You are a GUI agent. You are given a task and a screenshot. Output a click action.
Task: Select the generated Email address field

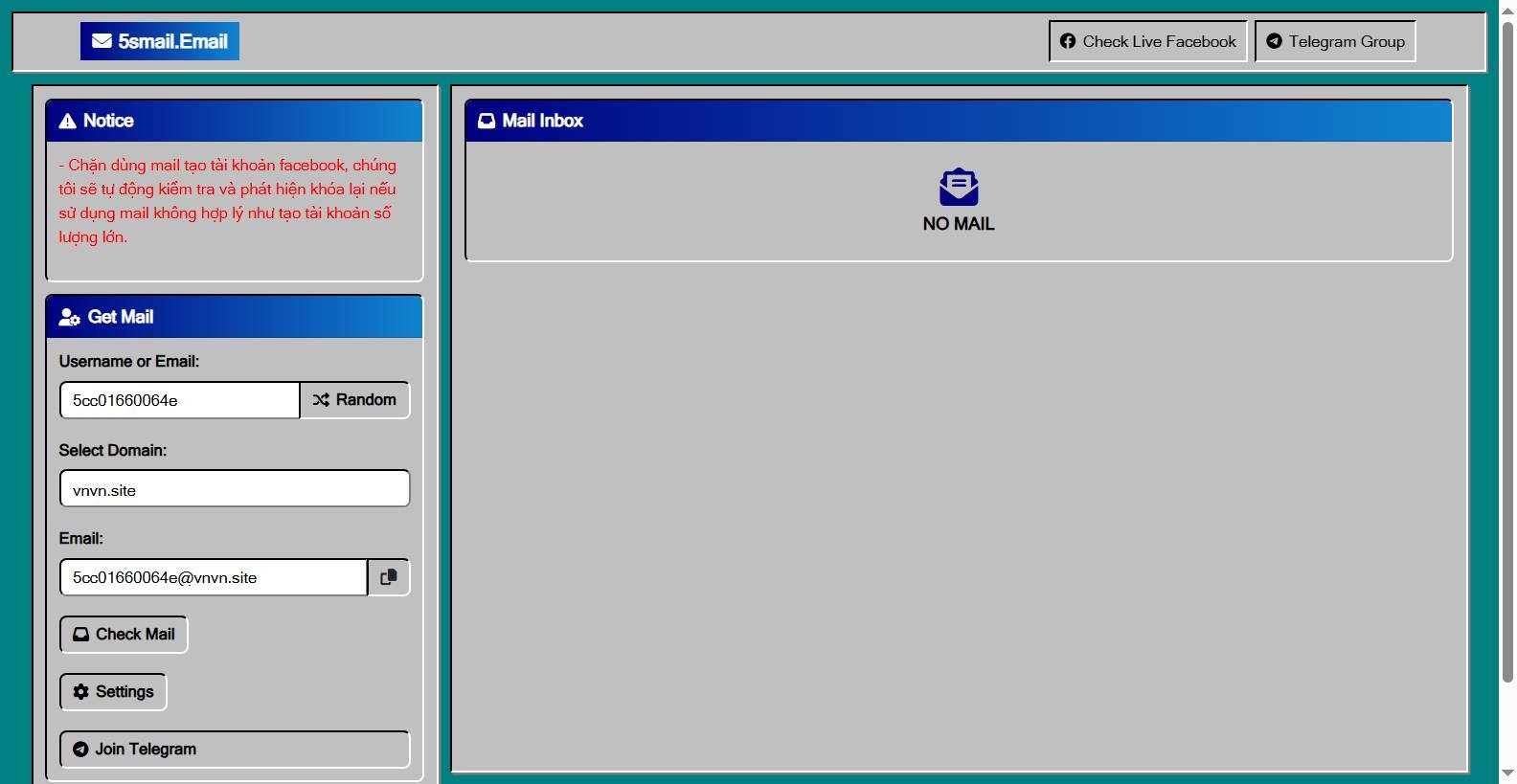pos(214,577)
